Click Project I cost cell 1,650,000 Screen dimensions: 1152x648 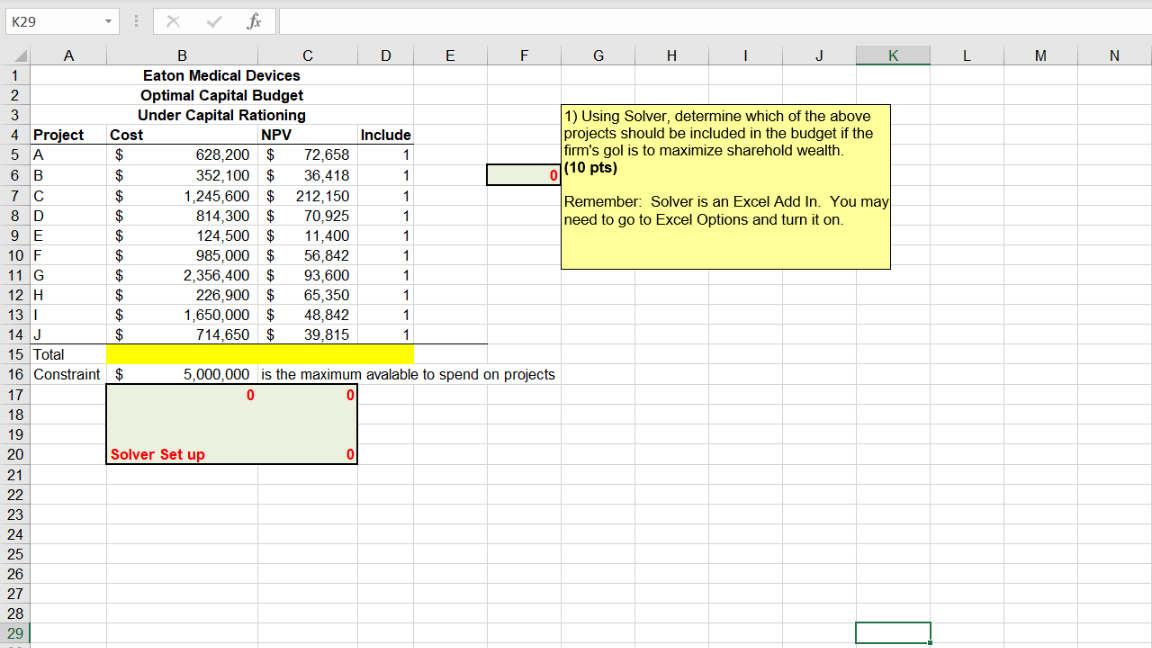(x=182, y=314)
